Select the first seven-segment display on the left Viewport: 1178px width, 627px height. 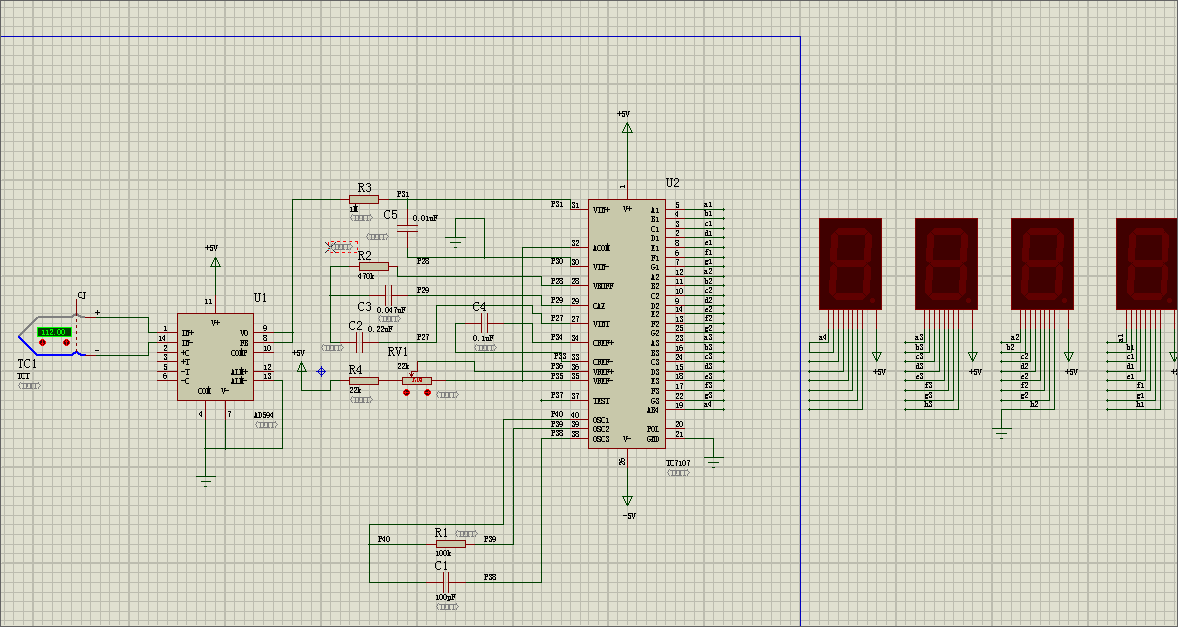pos(850,264)
